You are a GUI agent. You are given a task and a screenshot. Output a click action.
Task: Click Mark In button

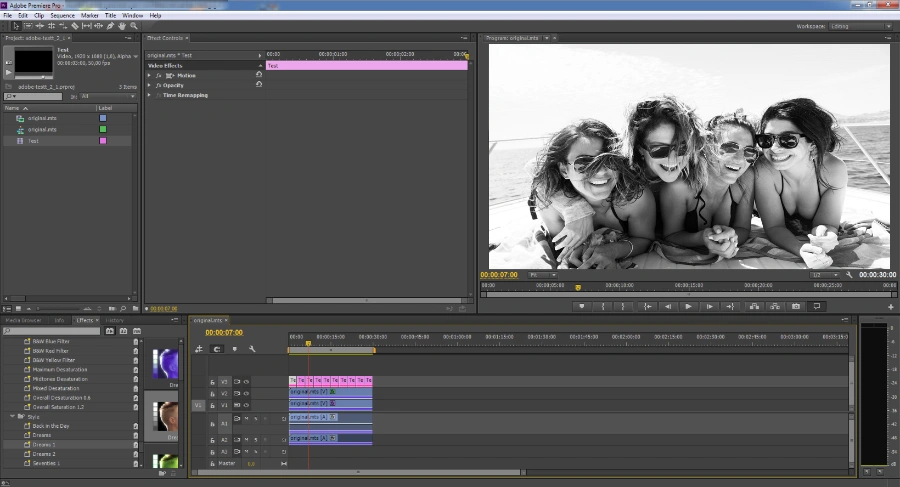click(603, 307)
